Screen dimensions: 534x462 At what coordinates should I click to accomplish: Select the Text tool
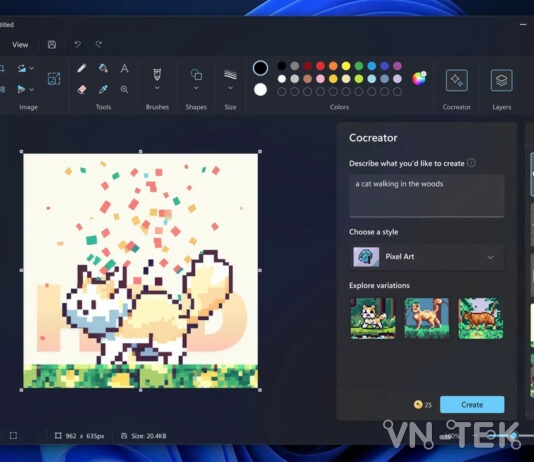pos(124,68)
